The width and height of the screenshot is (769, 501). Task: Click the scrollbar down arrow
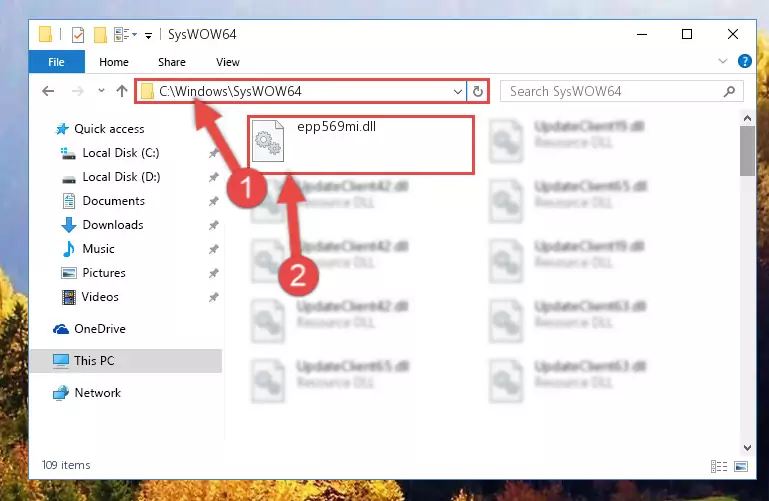[747, 448]
